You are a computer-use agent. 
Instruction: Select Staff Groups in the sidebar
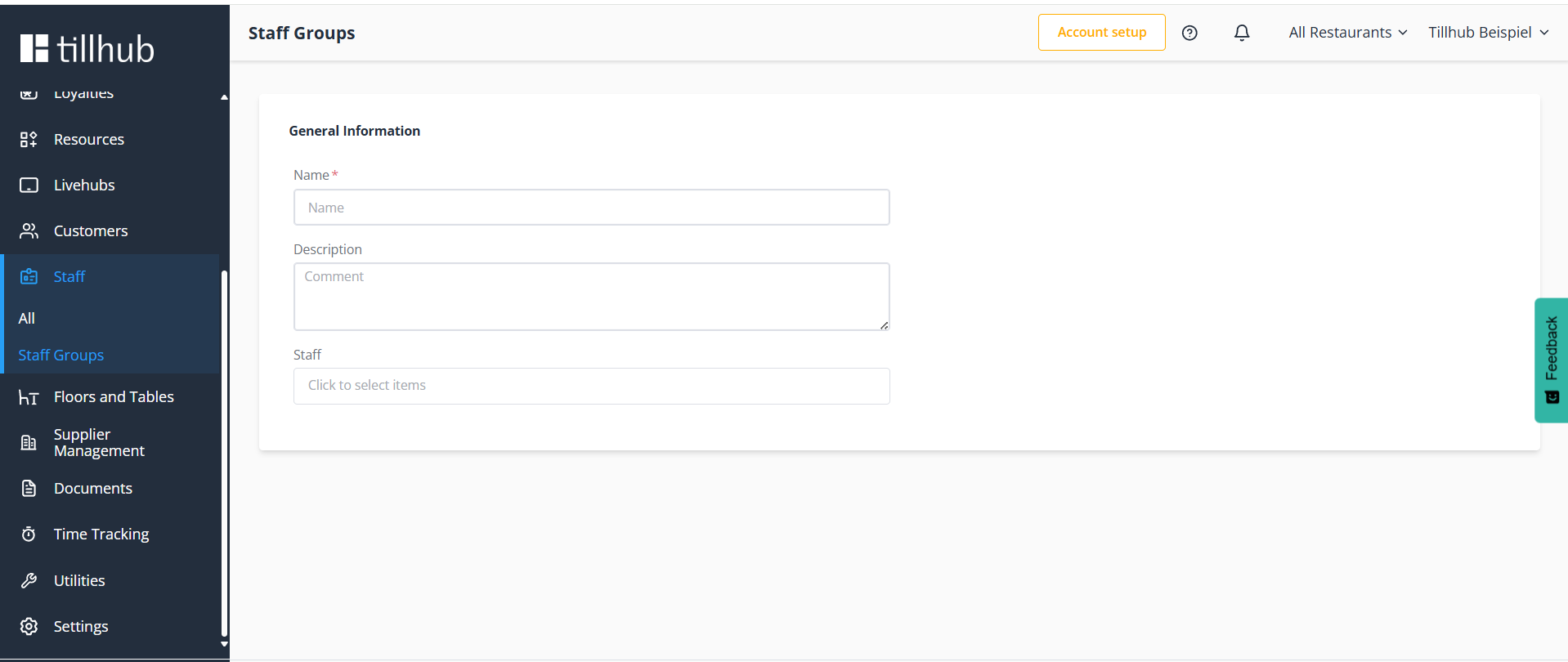(x=61, y=356)
